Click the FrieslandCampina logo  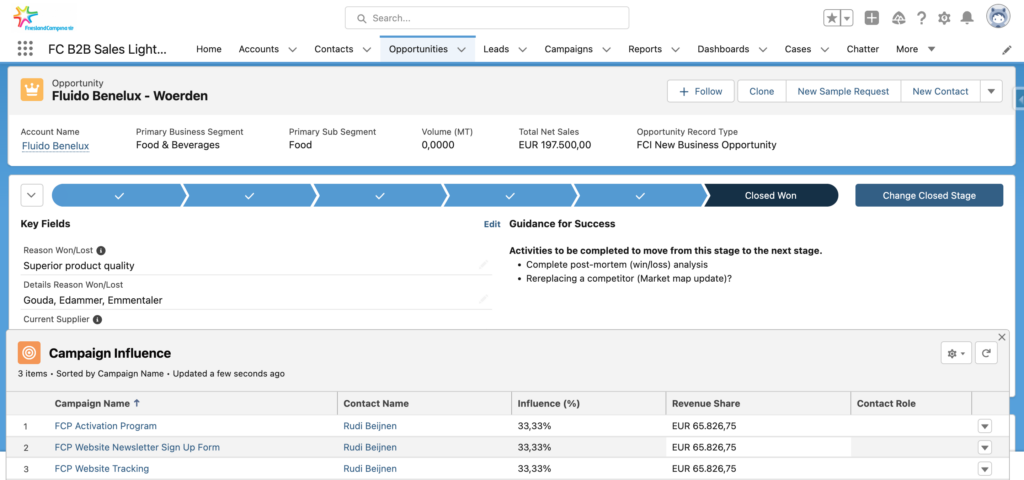[43, 18]
